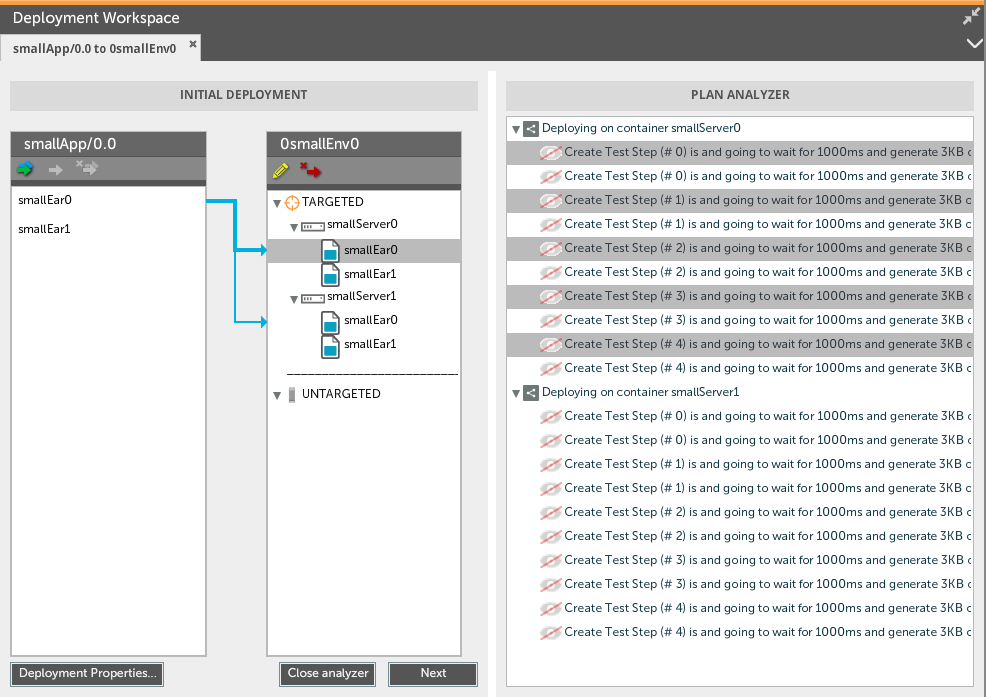Click the Next button
986x697 pixels.
pos(433,673)
